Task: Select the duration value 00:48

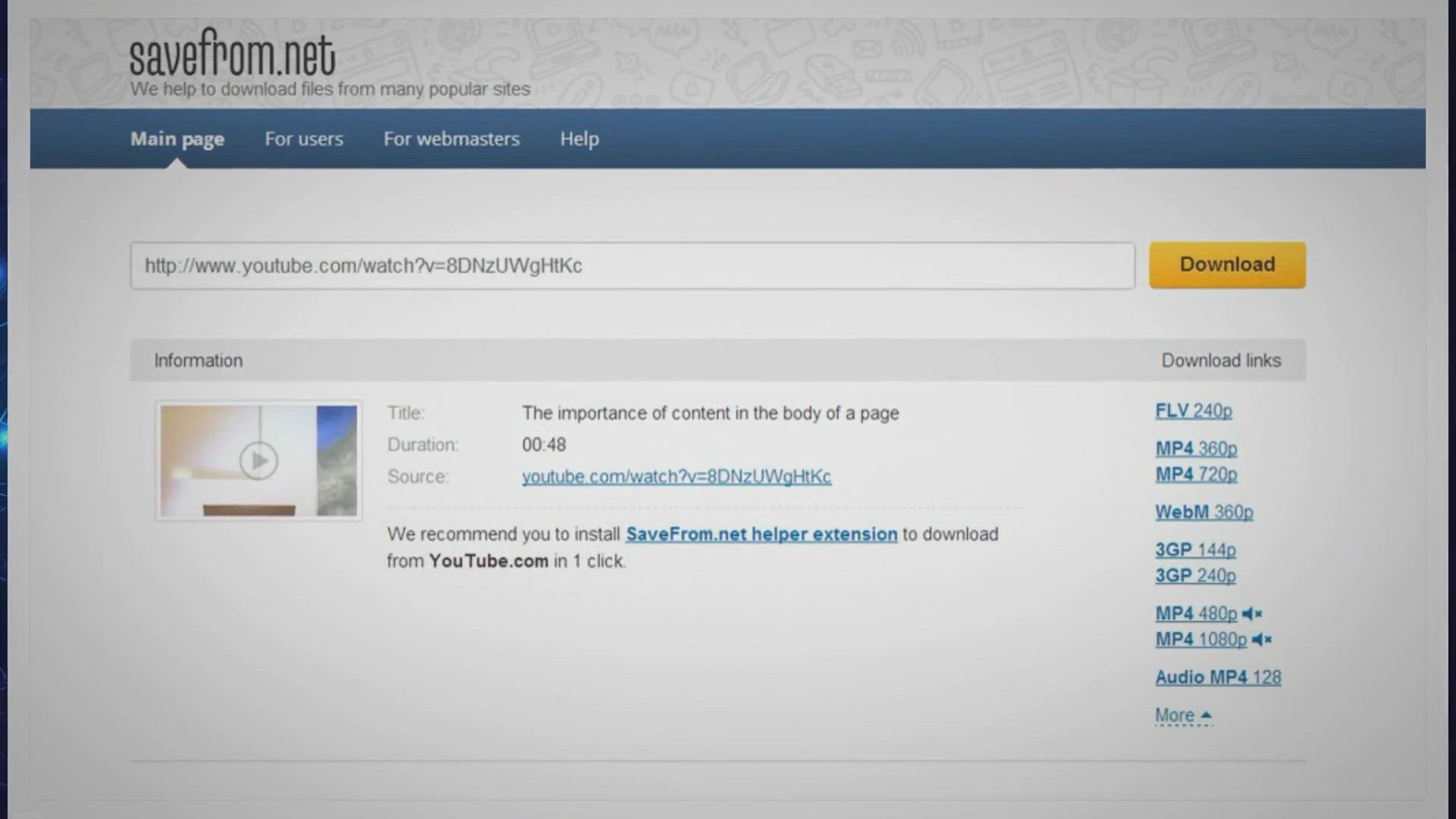Action: point(544,444)
